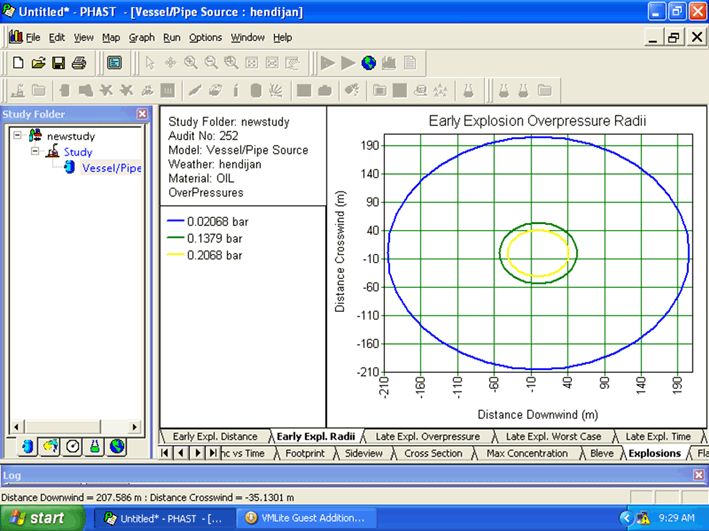Click the Windows start button
709x531 pixels.
(41, 518)
